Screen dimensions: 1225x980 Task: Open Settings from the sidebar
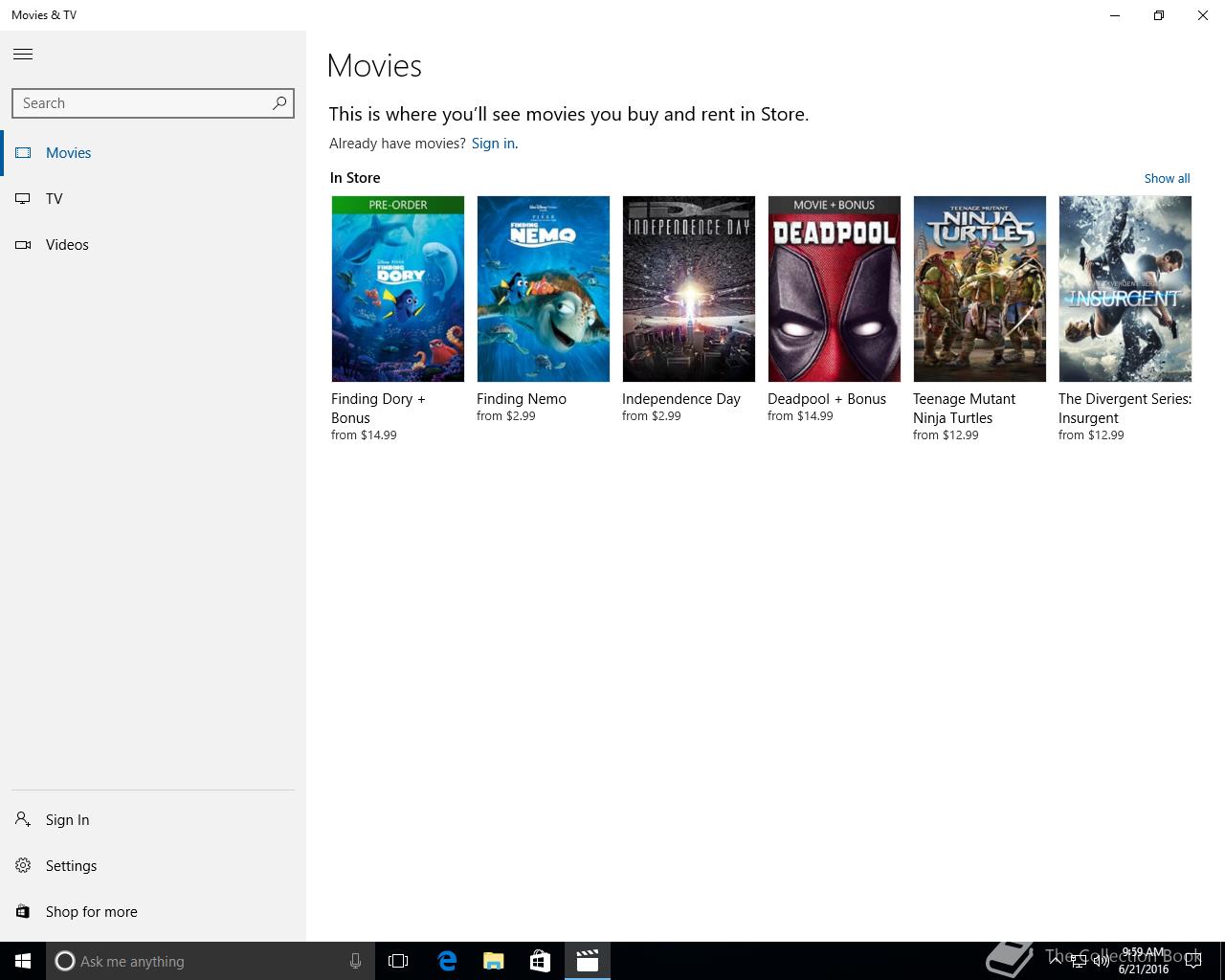tap(71, 866)
